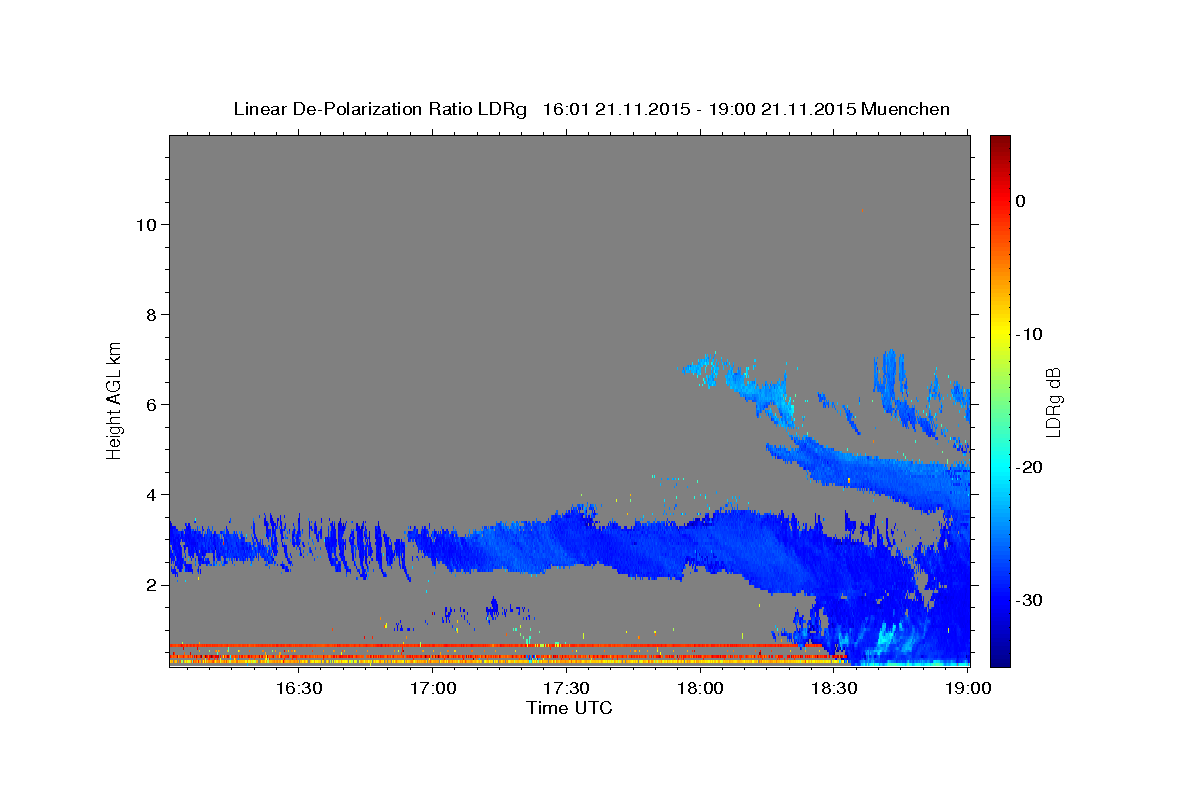Click the plot title 'Linear De-Polarization Ratio LDRg'

[x=380, y=109]
